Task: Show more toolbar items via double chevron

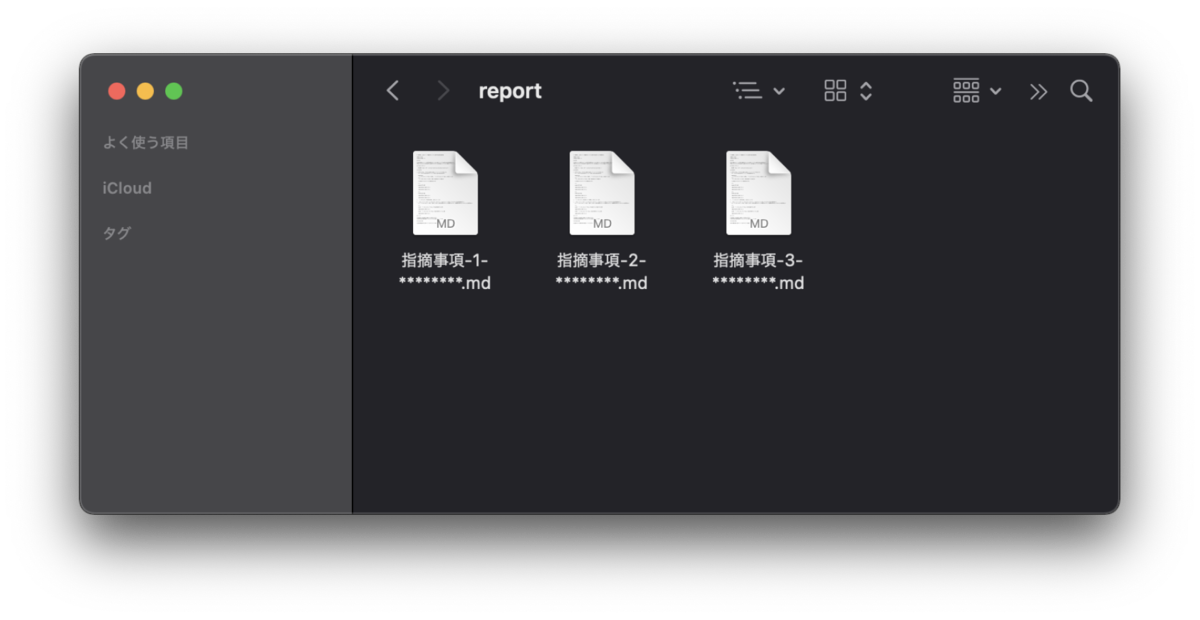Action: tap(1039, 91)
